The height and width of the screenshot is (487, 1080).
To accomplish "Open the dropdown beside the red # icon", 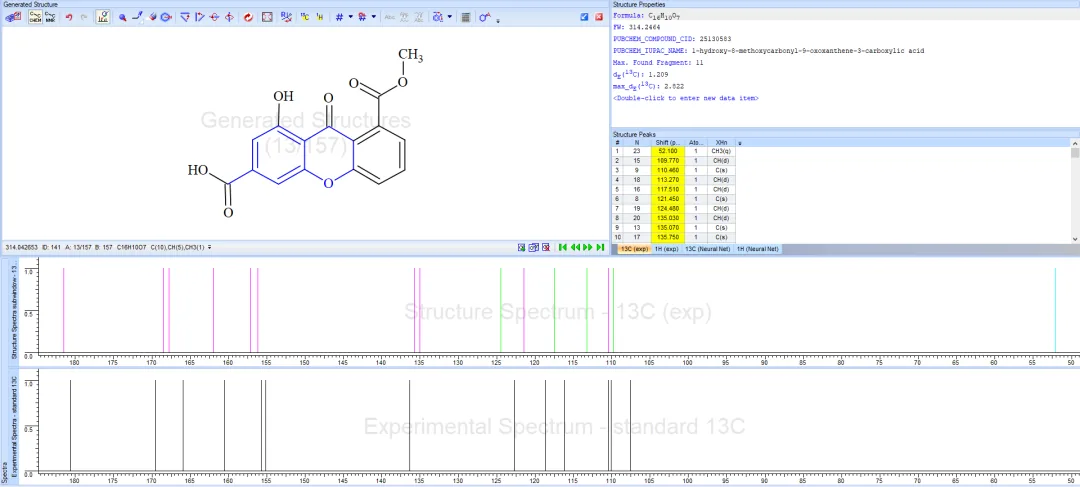I will (374, 17).
